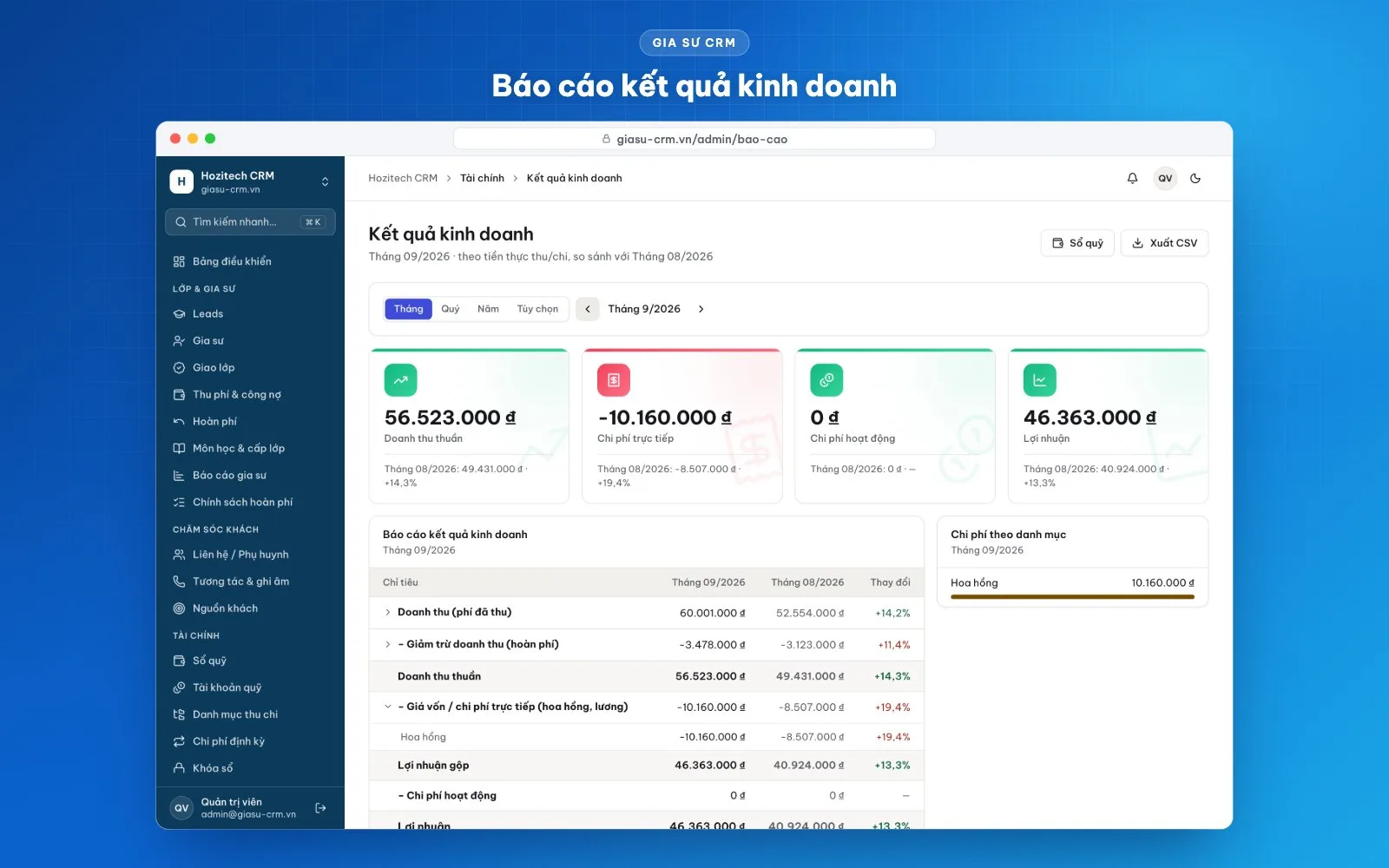Screen dimensions: 1389x868
Task: Click Tài chính breadcrumb link
Action: pyautogui.click(x=482, y=178)
